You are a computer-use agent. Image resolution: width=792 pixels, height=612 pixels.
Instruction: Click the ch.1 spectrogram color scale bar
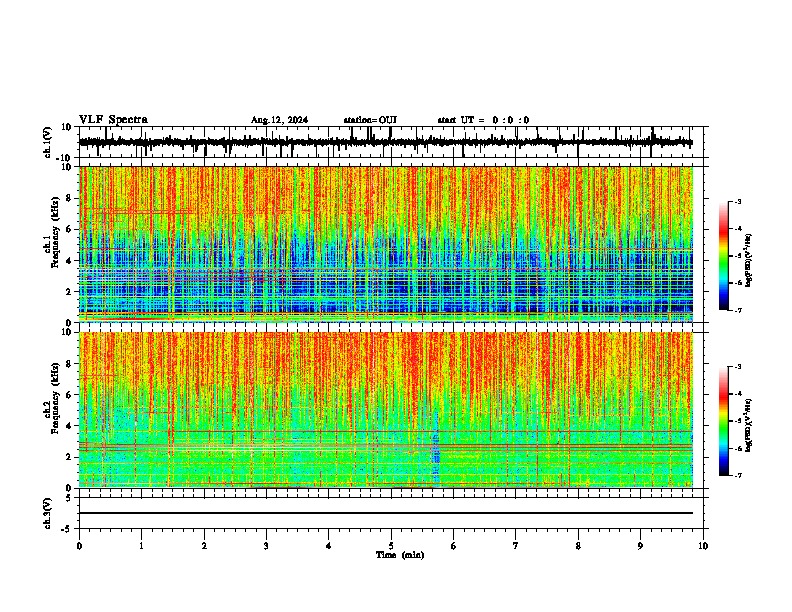[x=724, y=256]
